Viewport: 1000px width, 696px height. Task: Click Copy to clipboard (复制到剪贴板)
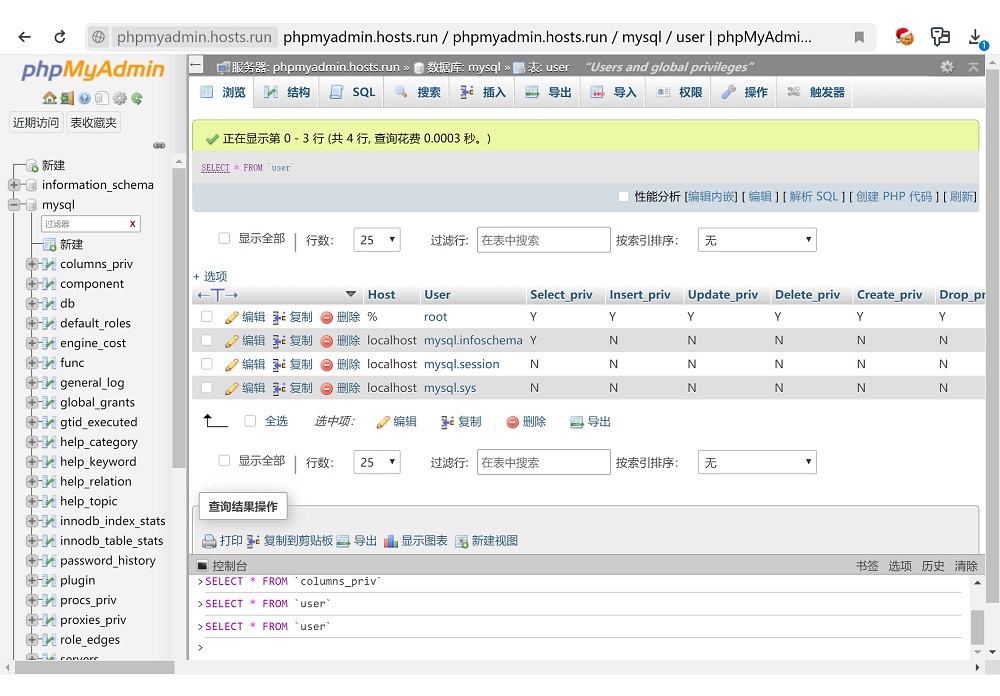[290, 541]
